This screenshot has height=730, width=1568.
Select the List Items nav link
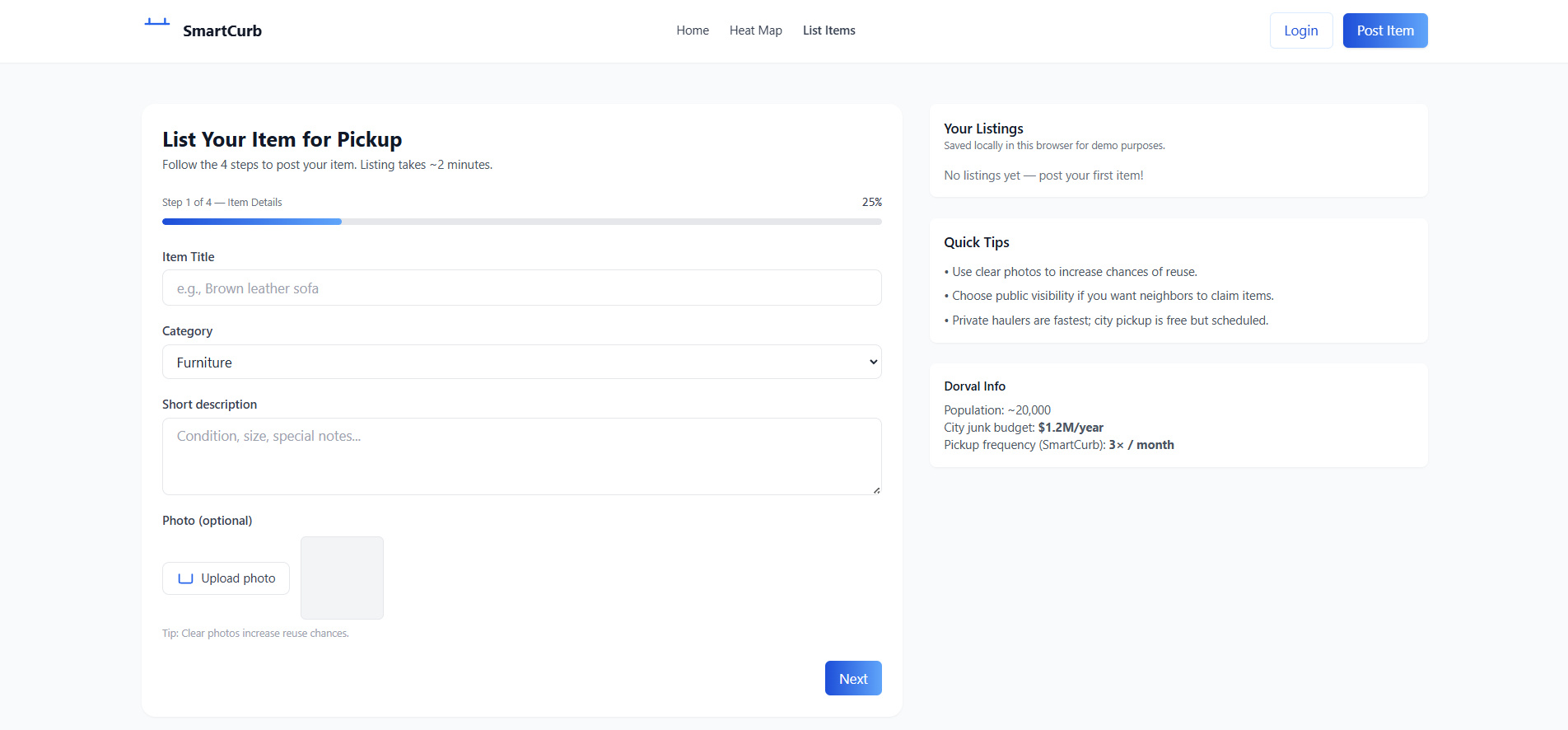[829, 30]
